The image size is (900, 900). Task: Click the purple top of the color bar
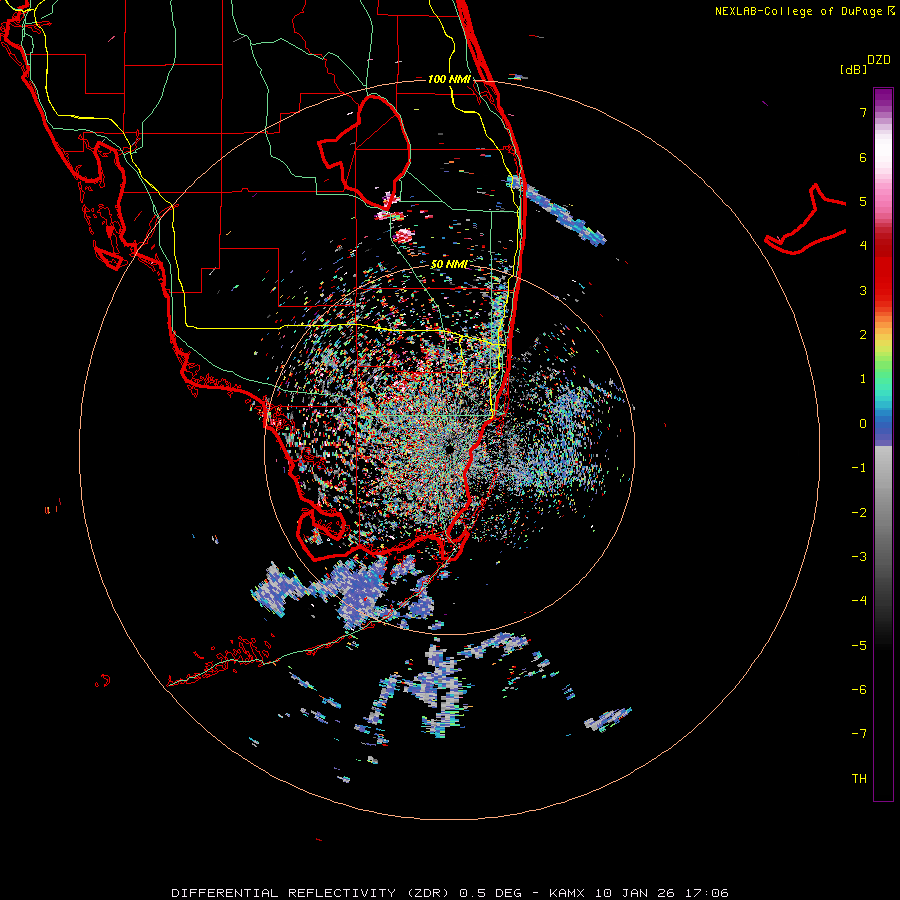click(x=883, y=98)
